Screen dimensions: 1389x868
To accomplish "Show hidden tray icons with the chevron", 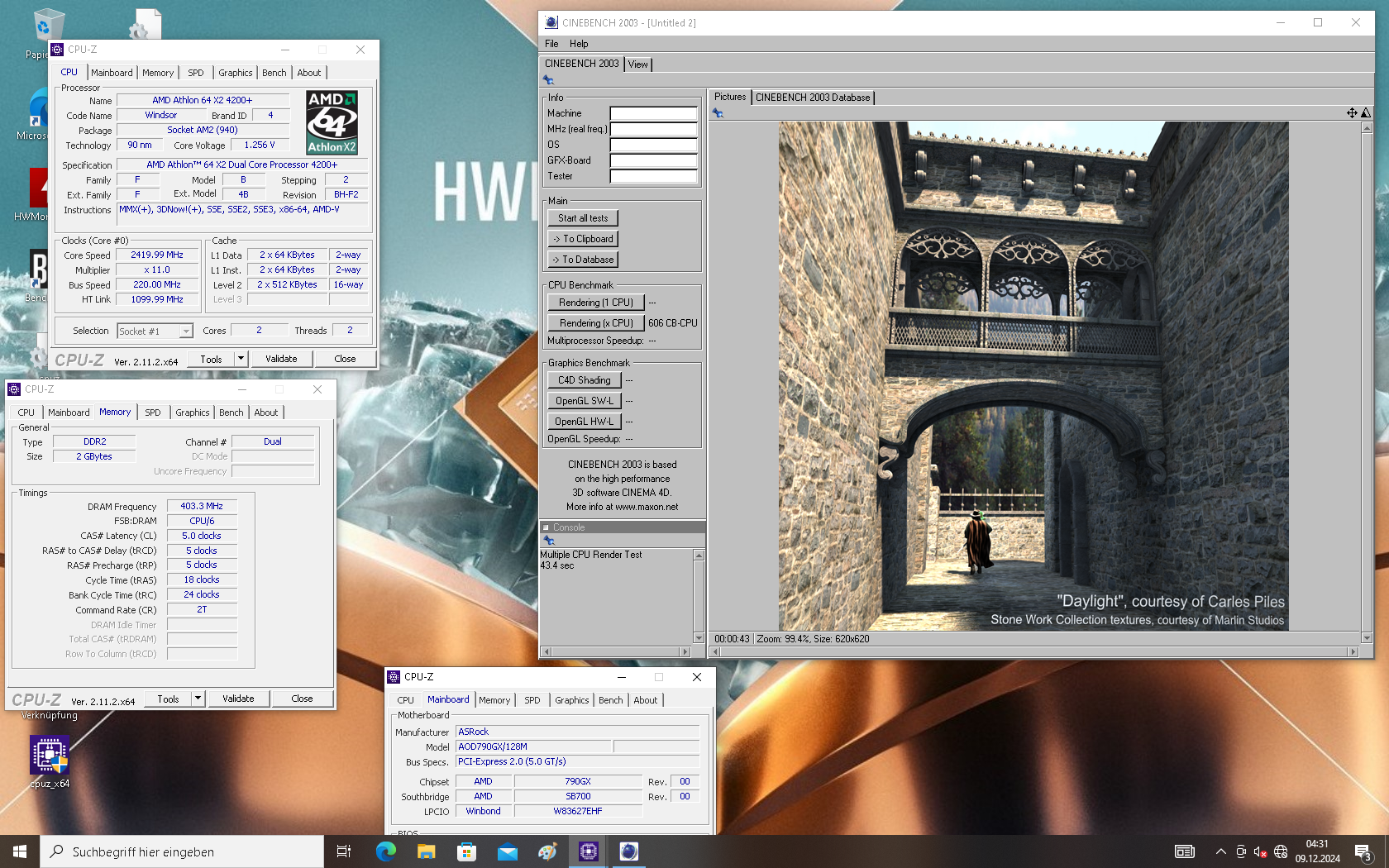I will point(1220,851).
